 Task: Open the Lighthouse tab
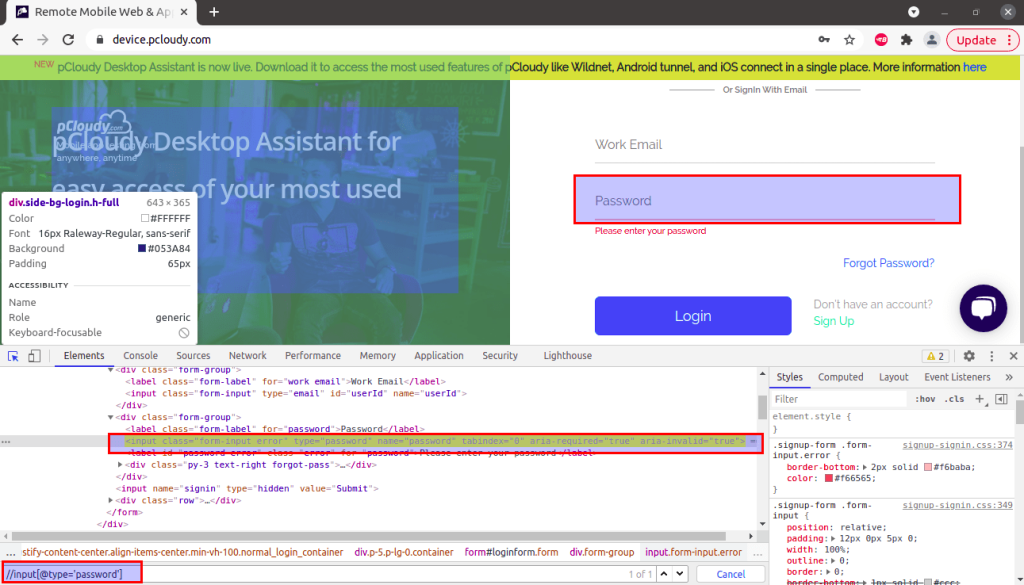pos(568,356)
